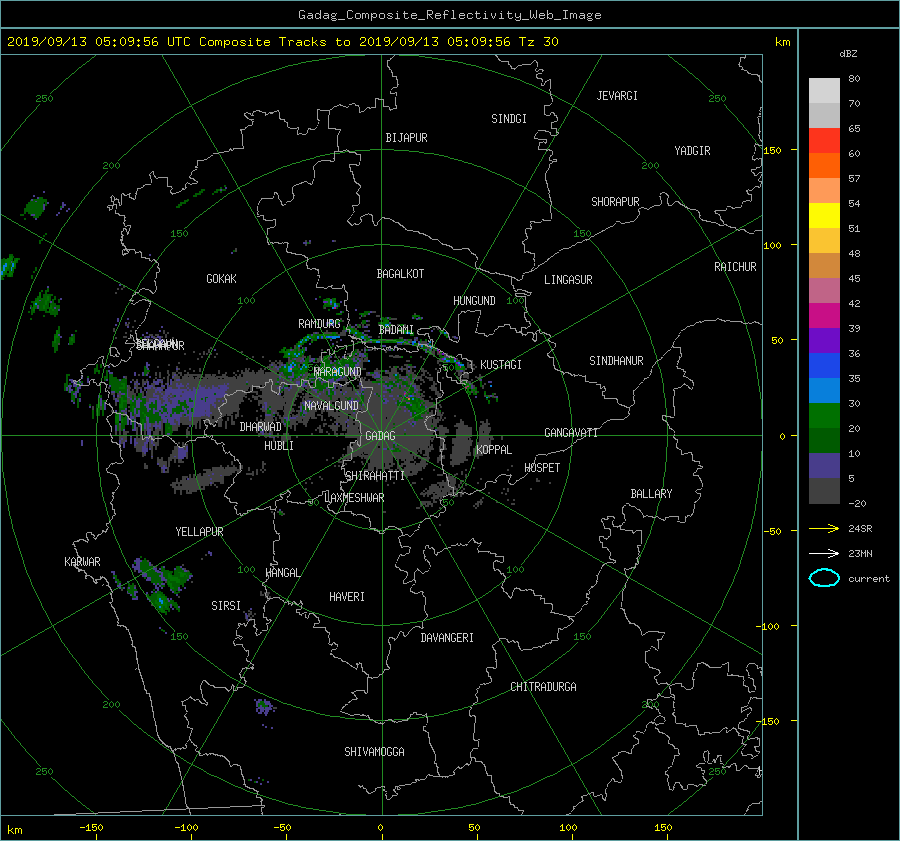Click the HAVERI city label
Image resolution: width=900 pixels, height=841 pixels.
(x=347, y=597)
